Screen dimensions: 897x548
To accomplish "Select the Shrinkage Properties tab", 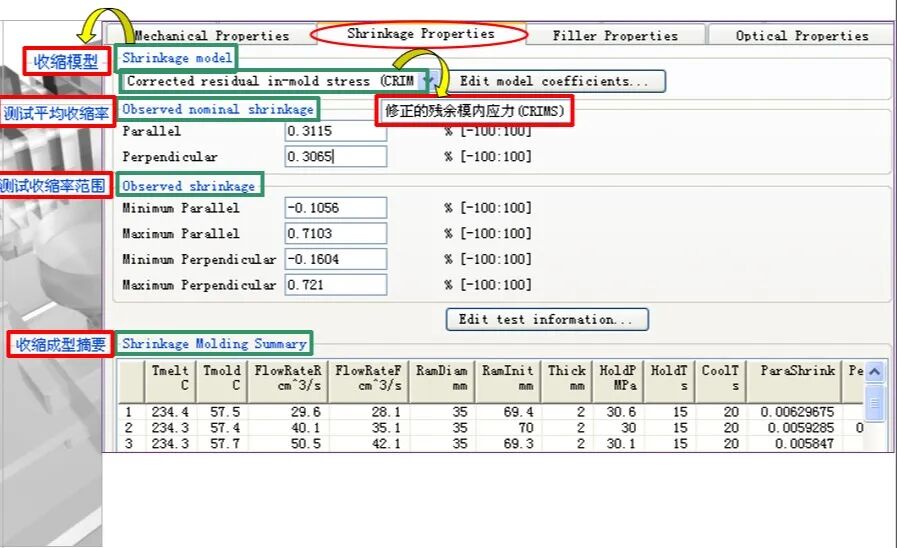I will pos(420,34).
